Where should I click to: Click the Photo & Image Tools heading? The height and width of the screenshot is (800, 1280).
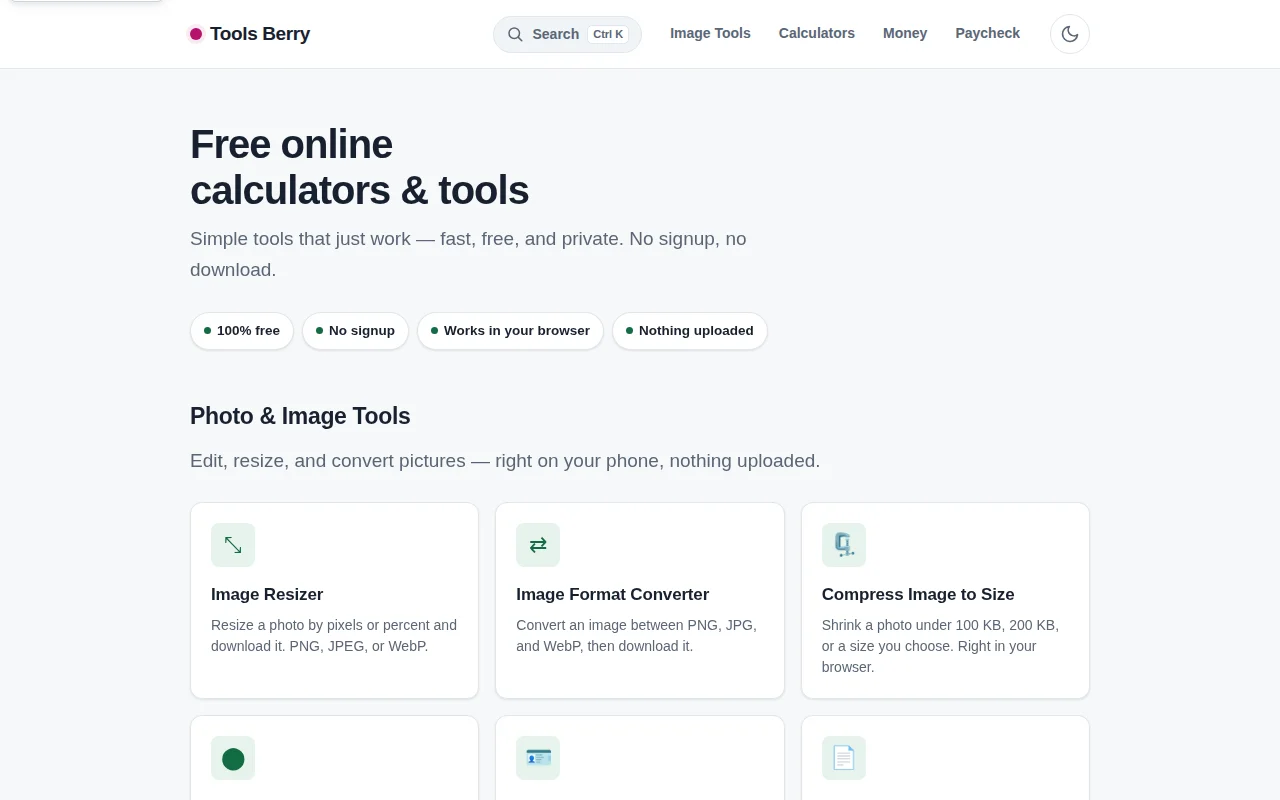[300, 416]
